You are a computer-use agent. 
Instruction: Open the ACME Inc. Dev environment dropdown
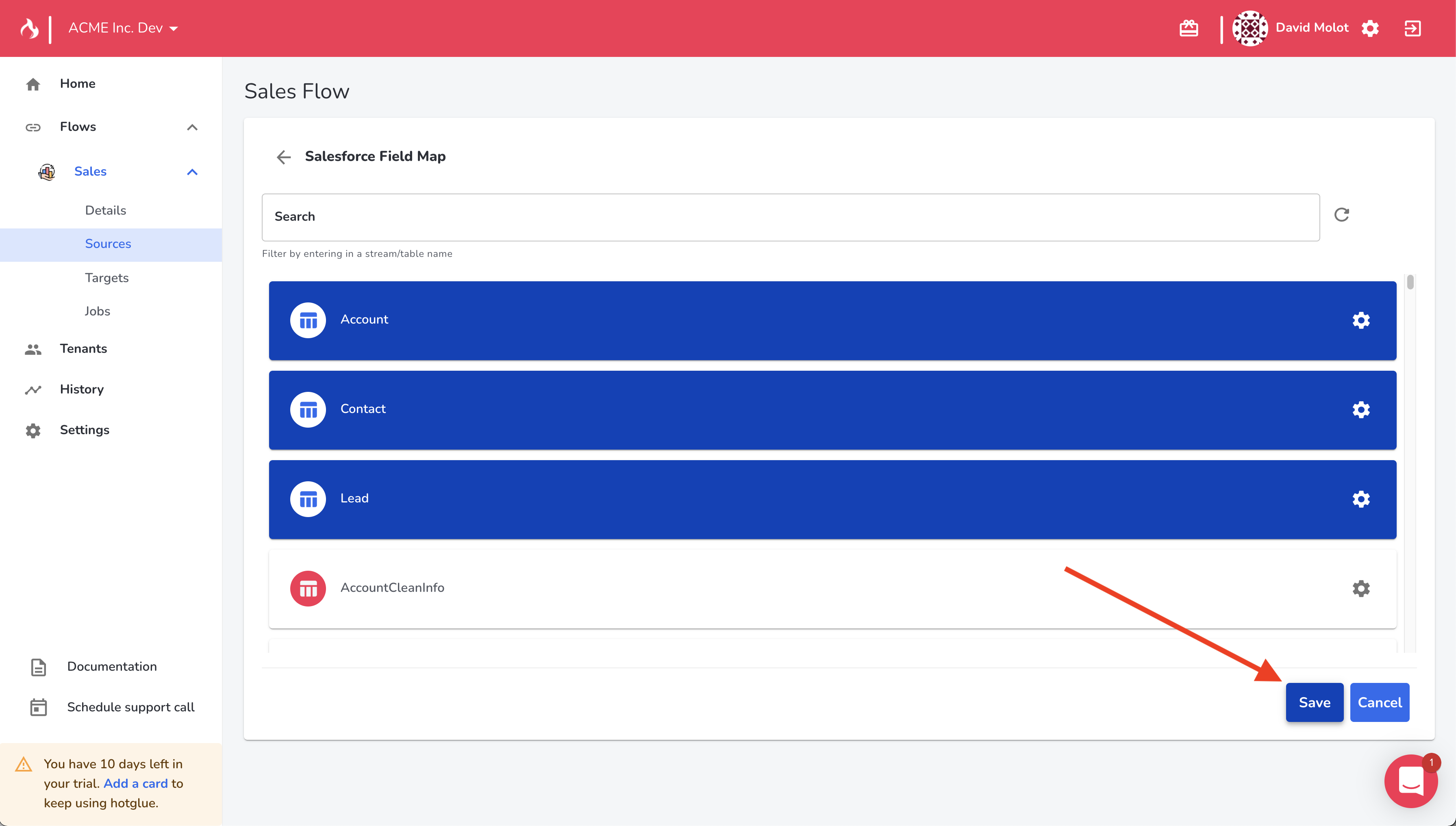click(x=123, y=28)
